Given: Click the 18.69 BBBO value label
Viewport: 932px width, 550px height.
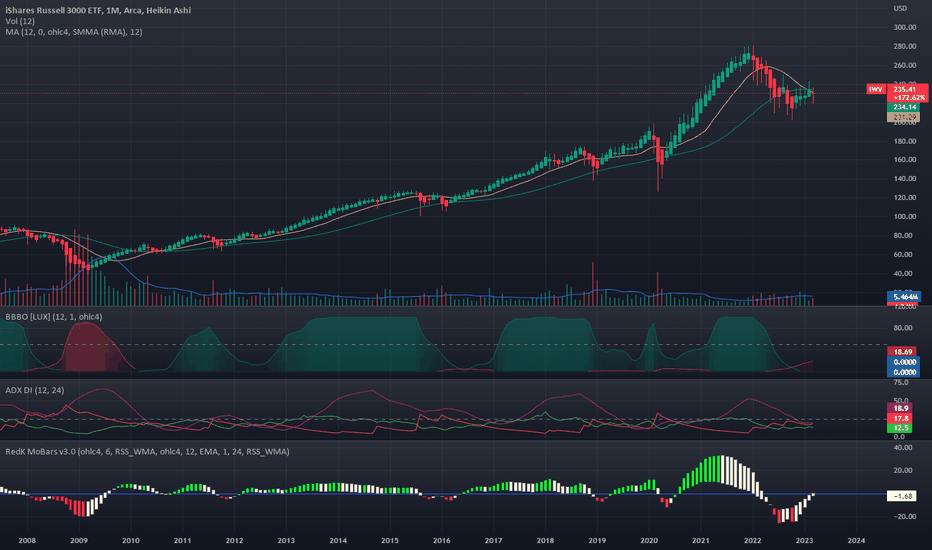Looking at the screenshot, I should [903, 352].
